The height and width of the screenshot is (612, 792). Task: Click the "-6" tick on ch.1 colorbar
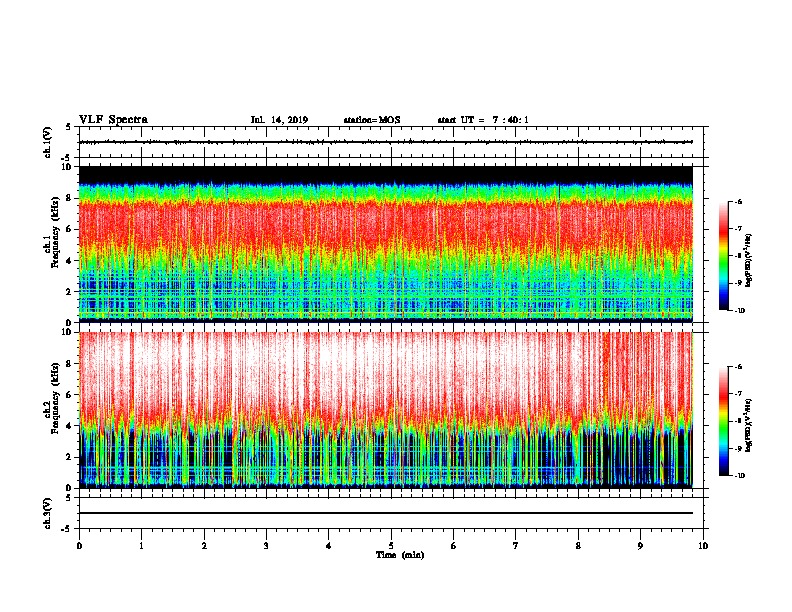click(738, 201)
